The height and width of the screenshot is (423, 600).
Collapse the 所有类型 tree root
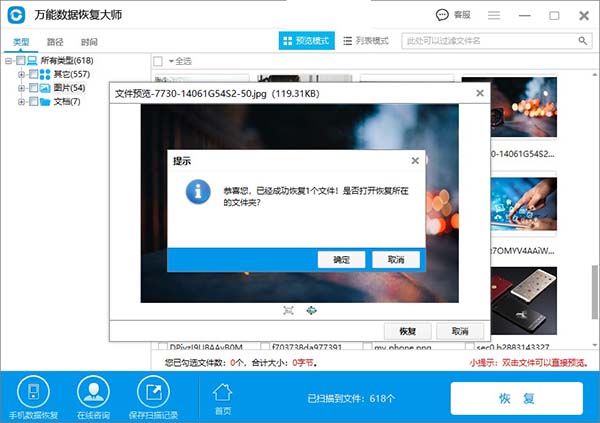tap(8, 61)
